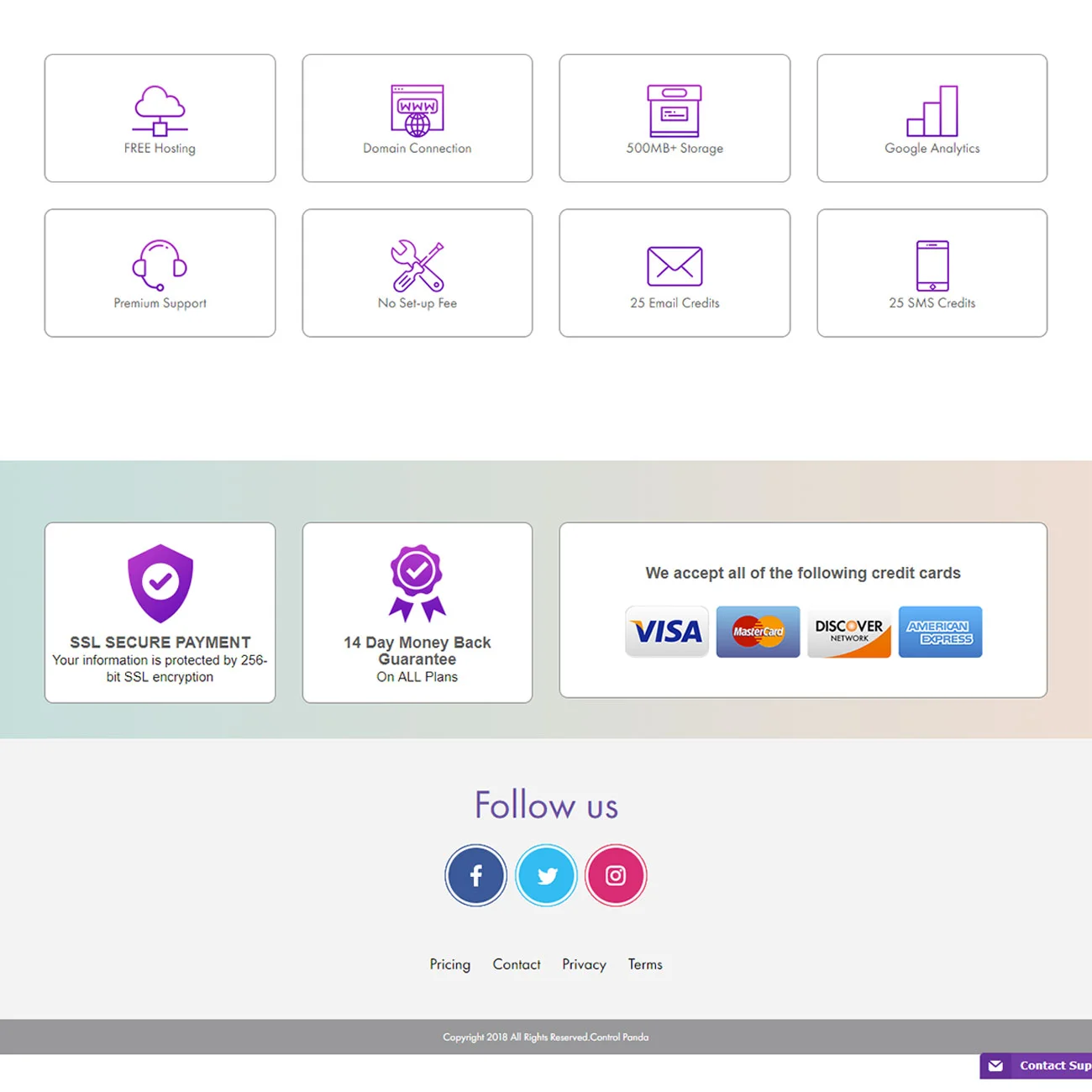Open the Terms footer link
1092x1092 pixels.
[645, 964]
